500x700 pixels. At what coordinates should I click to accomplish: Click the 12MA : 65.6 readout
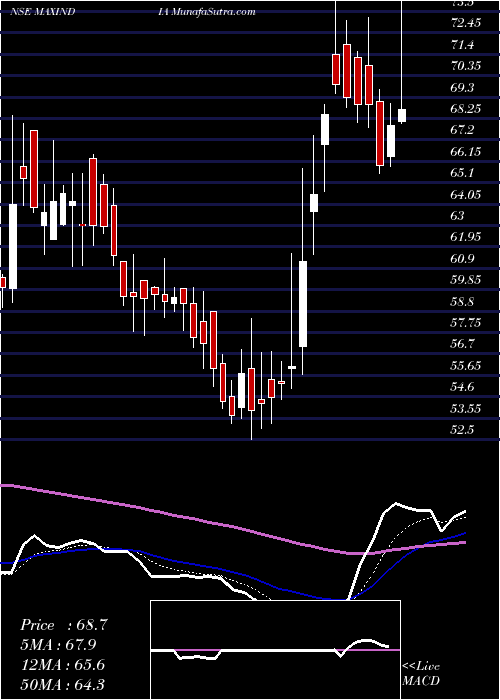62,665
